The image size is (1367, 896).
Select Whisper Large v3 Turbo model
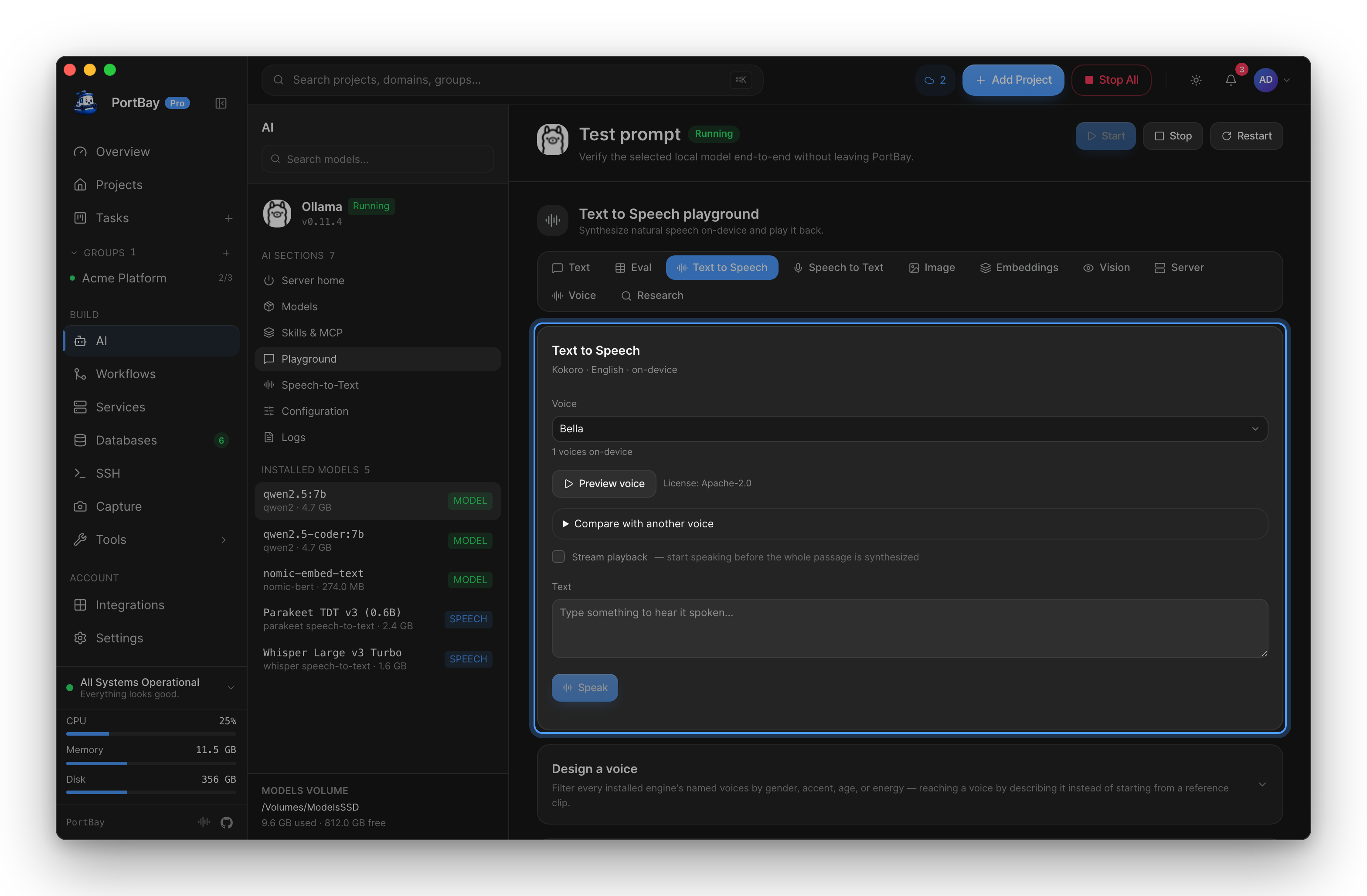point(377,659)
